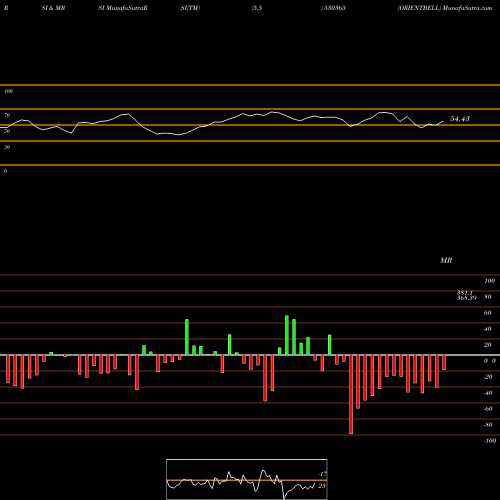Click the MR axis label -80

coord(488,425)
